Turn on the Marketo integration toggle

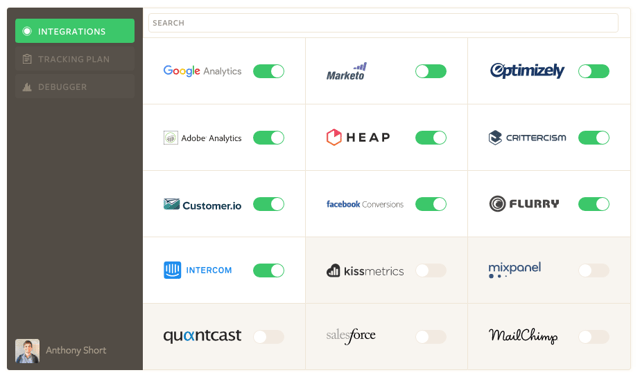(x=431, y=71)
